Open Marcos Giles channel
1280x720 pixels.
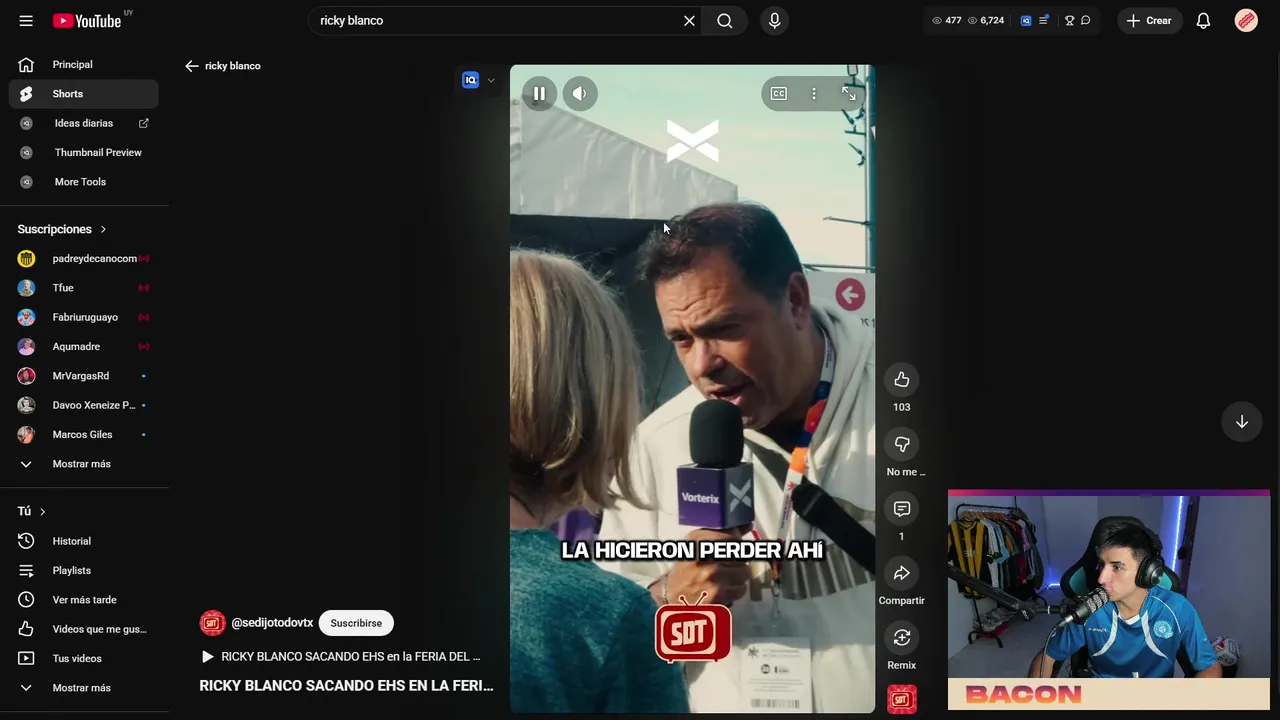pos(84,434)
